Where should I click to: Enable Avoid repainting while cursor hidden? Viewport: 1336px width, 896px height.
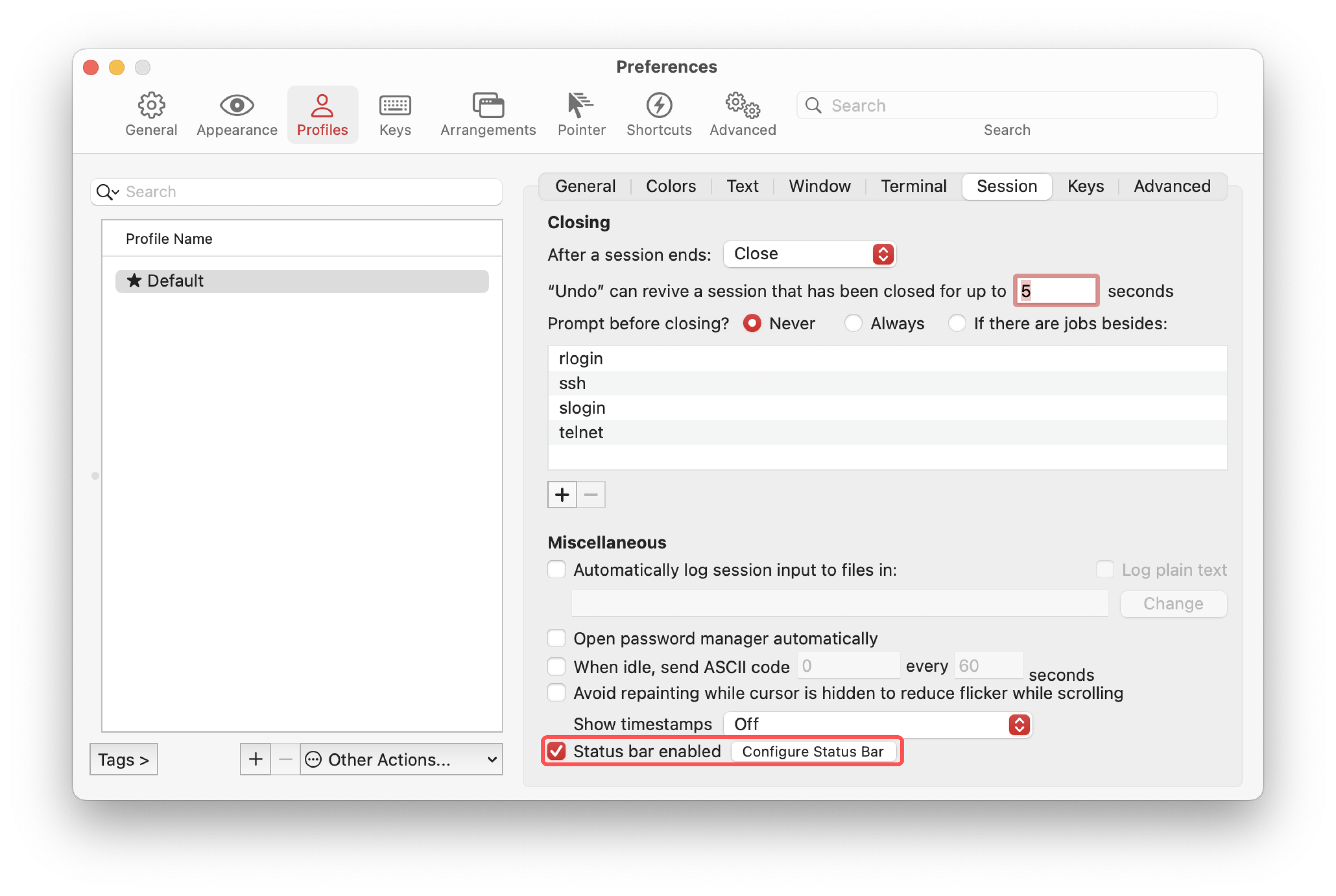pos(556,692)
